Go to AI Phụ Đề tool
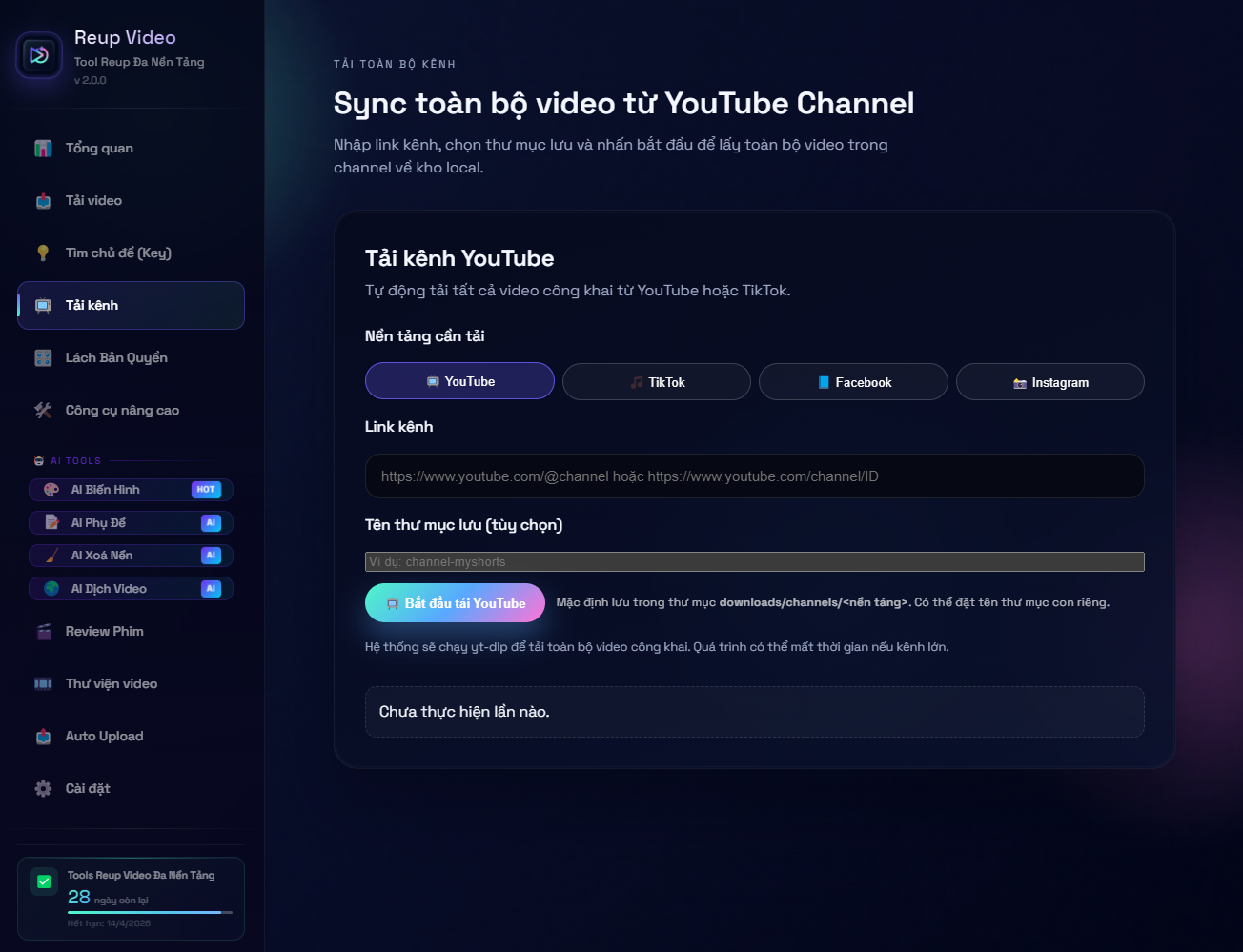 click(x=131, y=523)
